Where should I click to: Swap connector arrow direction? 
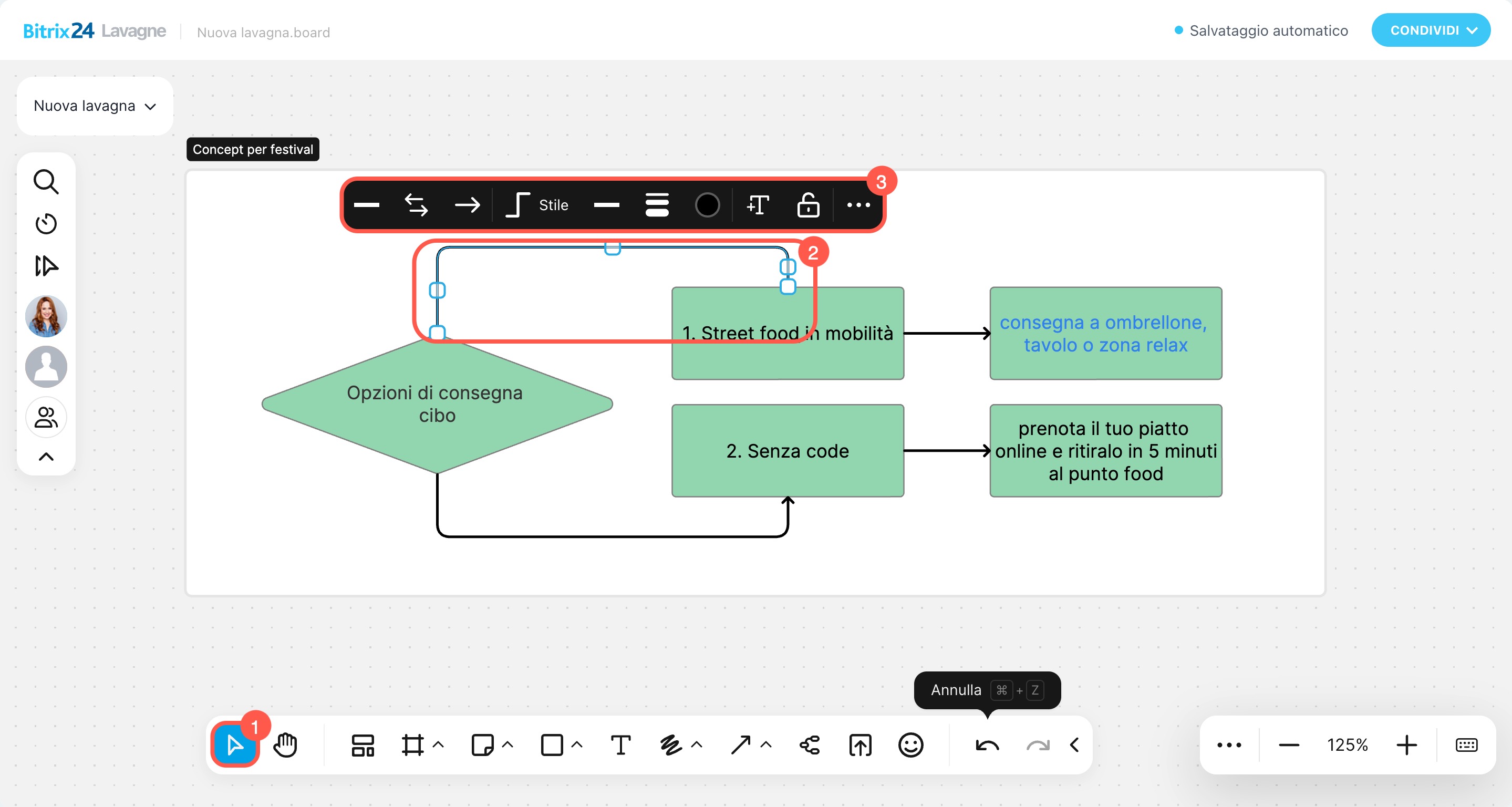coord(416,205)
